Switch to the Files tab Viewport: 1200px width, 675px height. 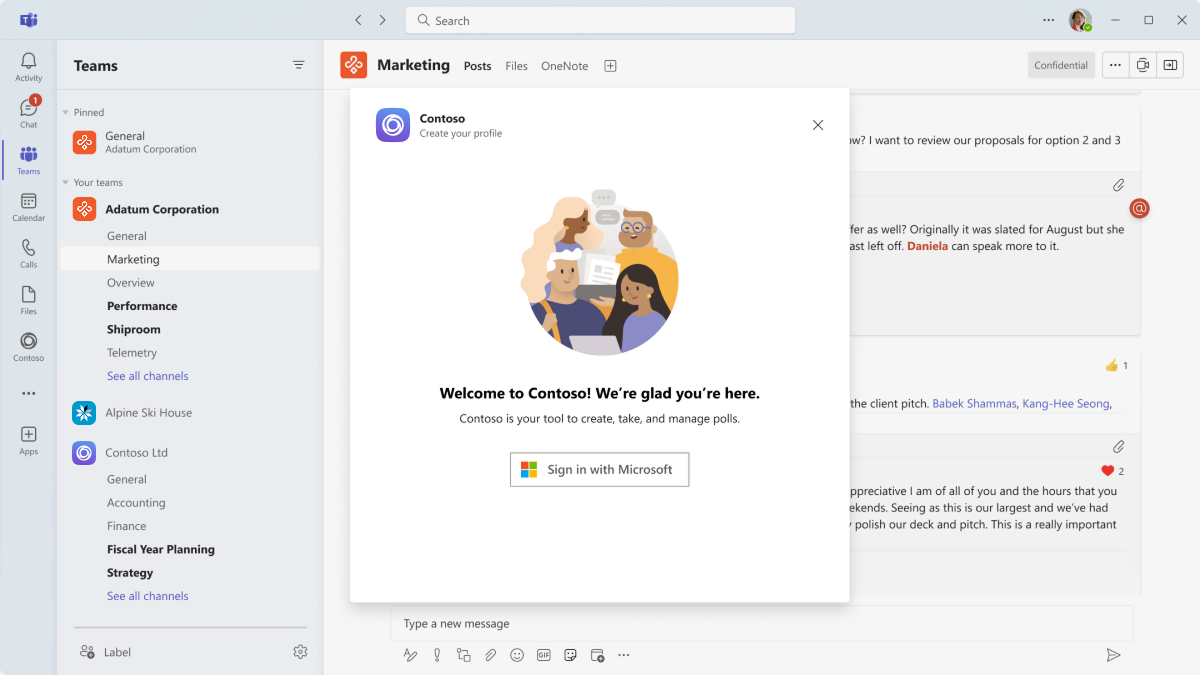pos(516,66)
